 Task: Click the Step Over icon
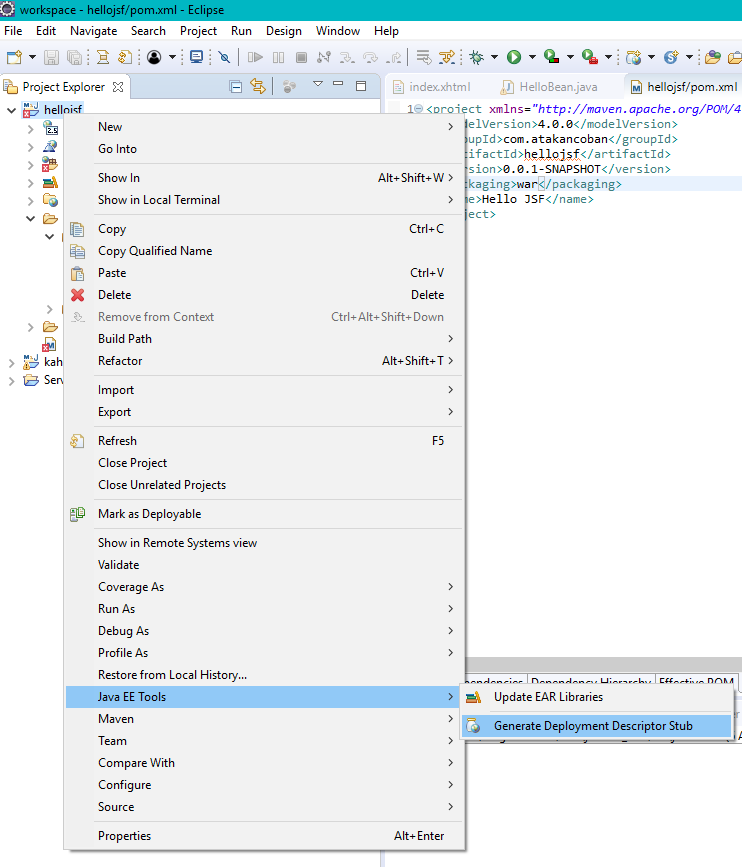point(370,57)
